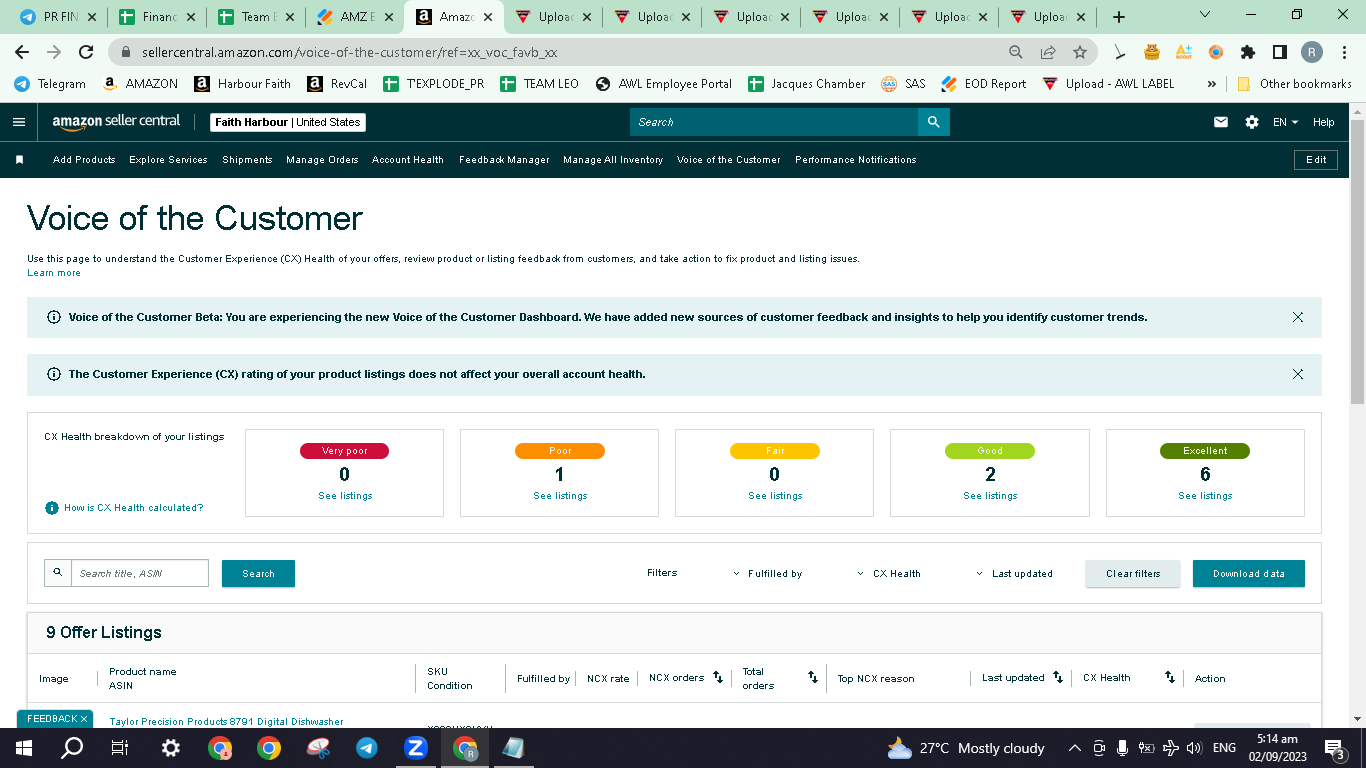Open the Windows Settings gear in the taskbar
Screen dimensions: 1366x768
pos(171,748)
